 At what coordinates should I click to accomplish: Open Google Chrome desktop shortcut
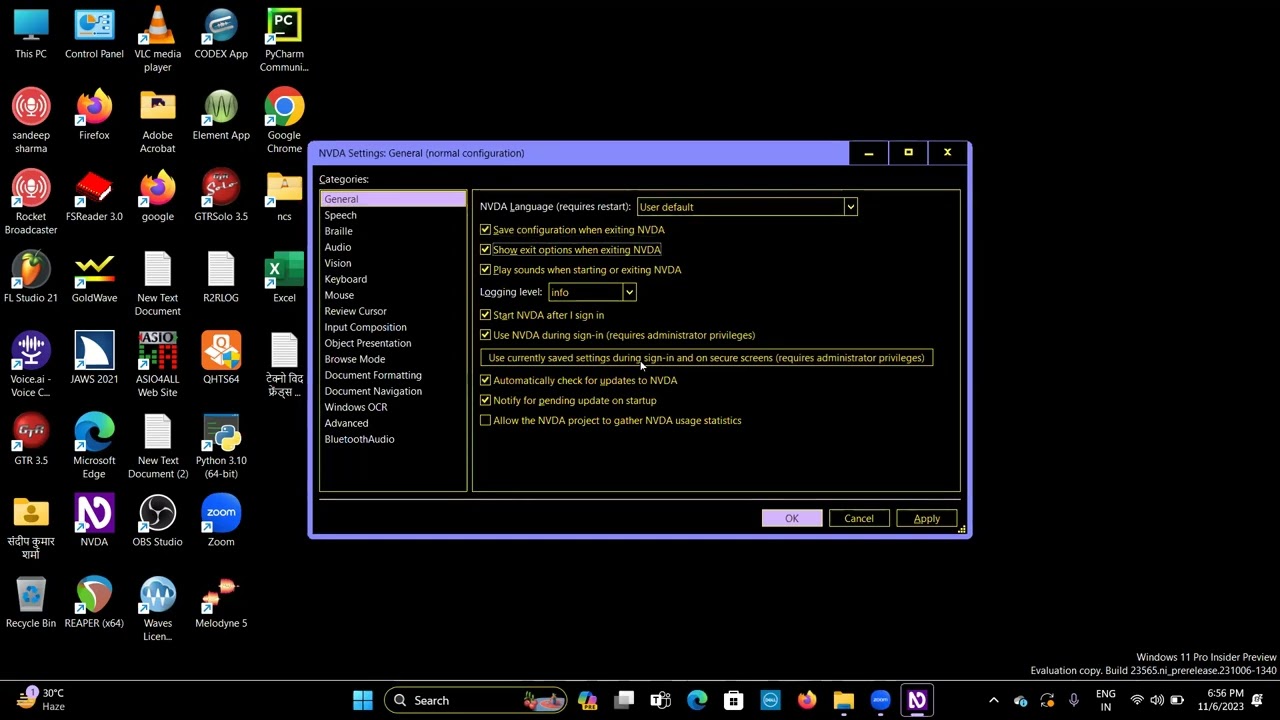coord(284,121)
